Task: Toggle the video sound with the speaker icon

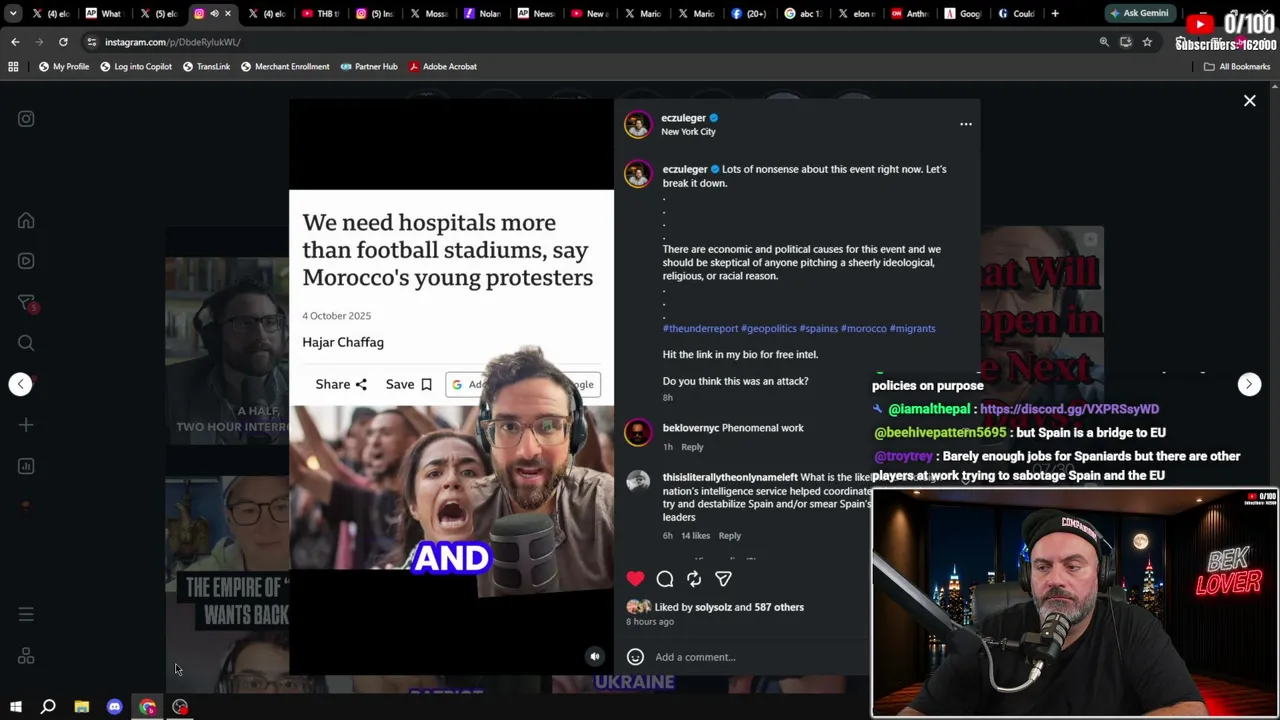Action: pos(595,657)
